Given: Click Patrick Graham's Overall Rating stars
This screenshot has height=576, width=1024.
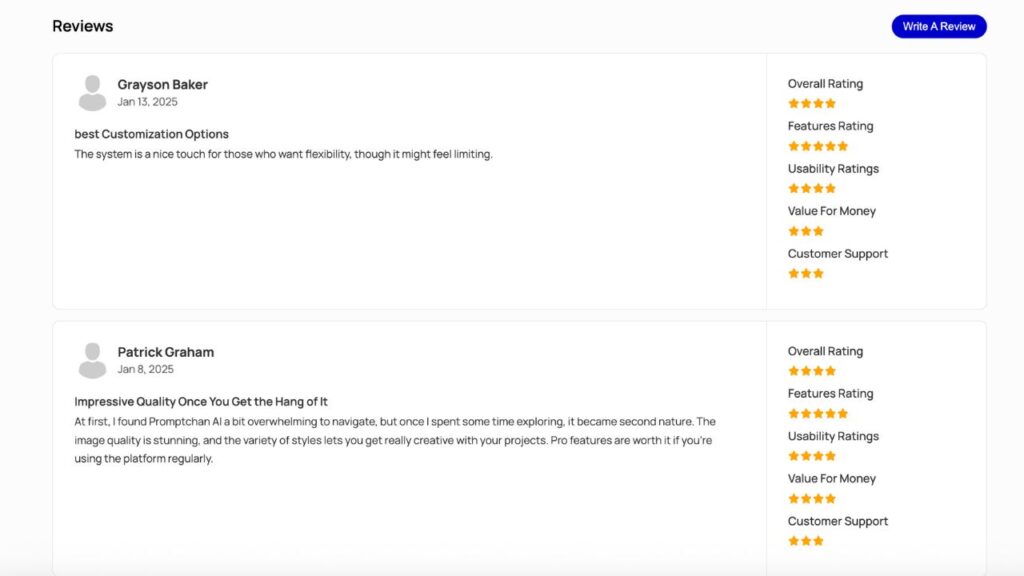Looking at the screenshot, I should (x=811, y=371).
